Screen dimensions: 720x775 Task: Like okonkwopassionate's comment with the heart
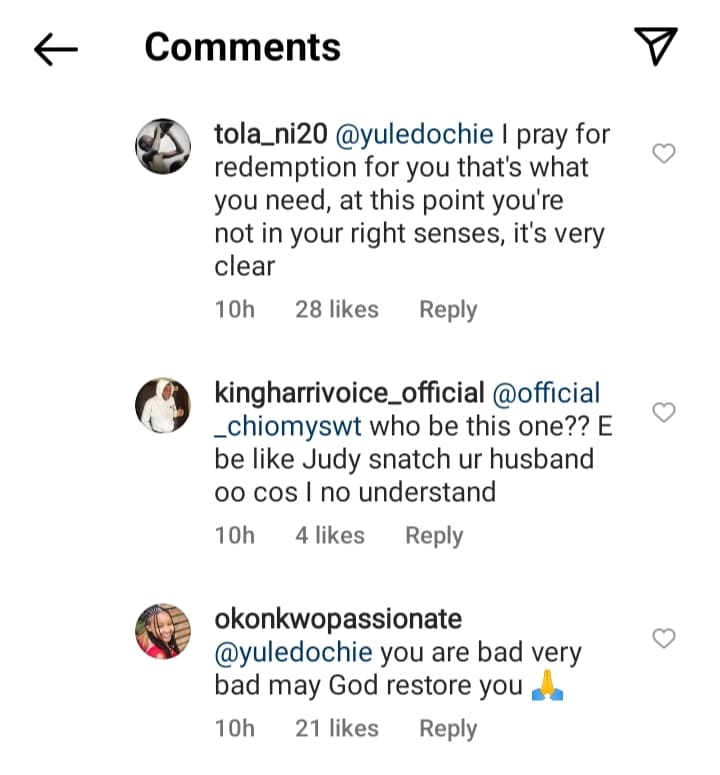pyautogui.click(x=664, y=638)
